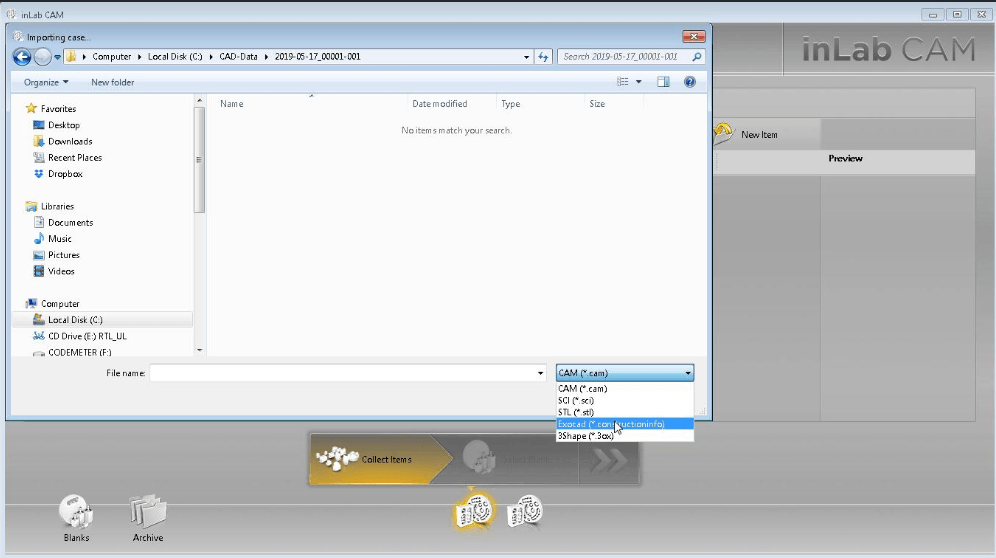Click 2019-05-17_00001-001 in the breadcrumb

(x=318, y=57)
